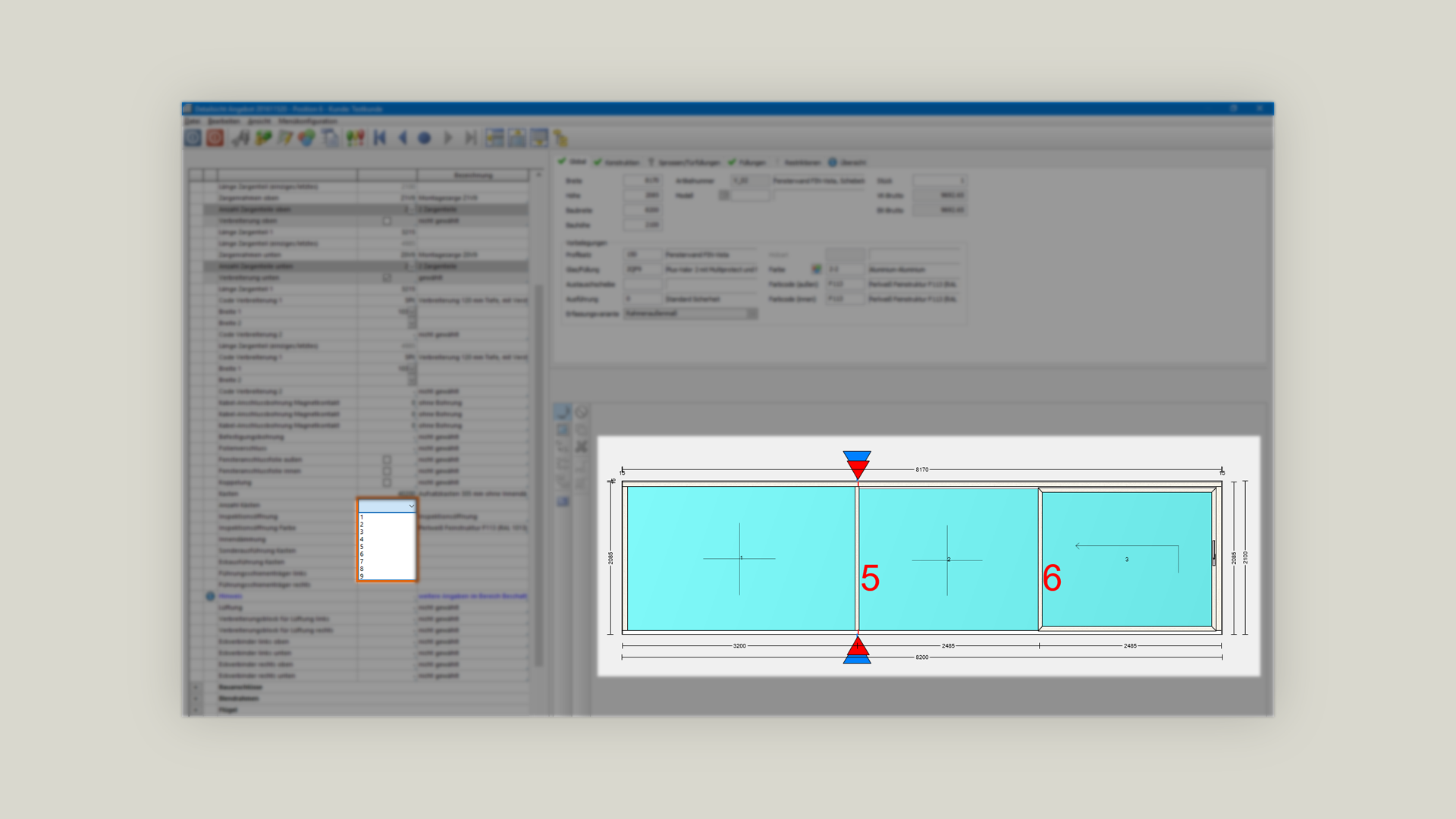
Task: Select option 3 in the open dropdown list
Action: point(387,532)
